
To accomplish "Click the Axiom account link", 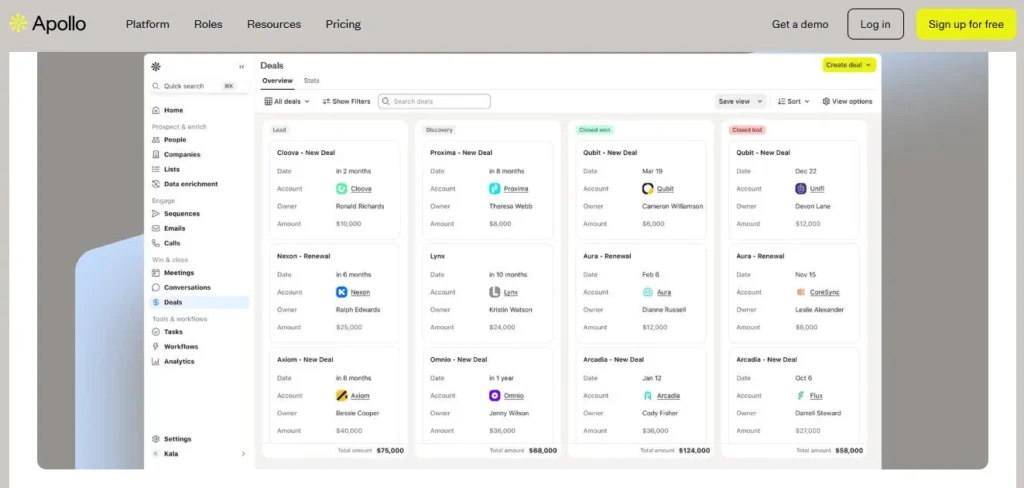I will point(360,396).
